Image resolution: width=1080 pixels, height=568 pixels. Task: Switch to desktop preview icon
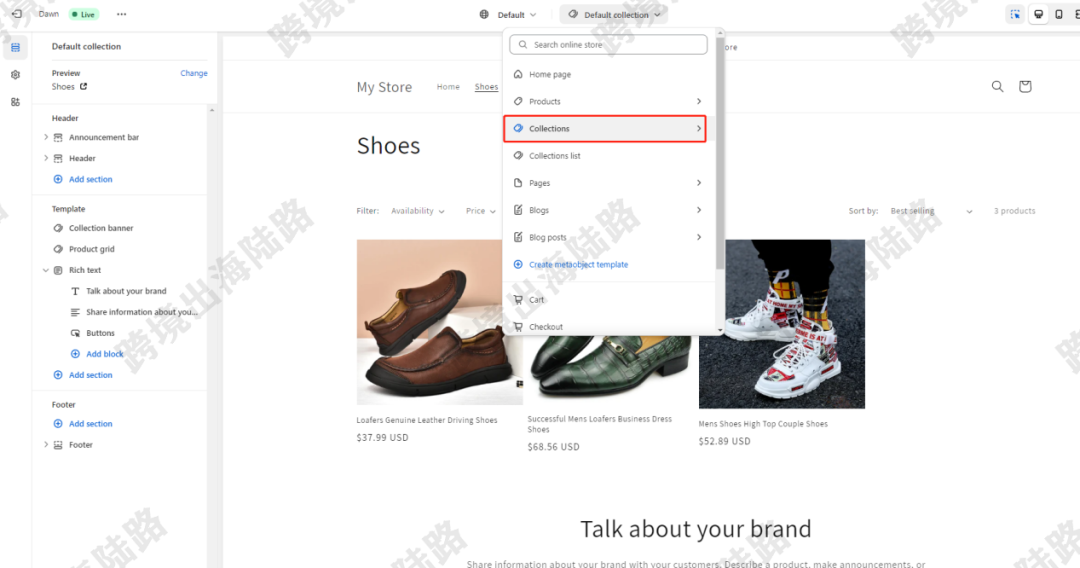click(1039, 14)
